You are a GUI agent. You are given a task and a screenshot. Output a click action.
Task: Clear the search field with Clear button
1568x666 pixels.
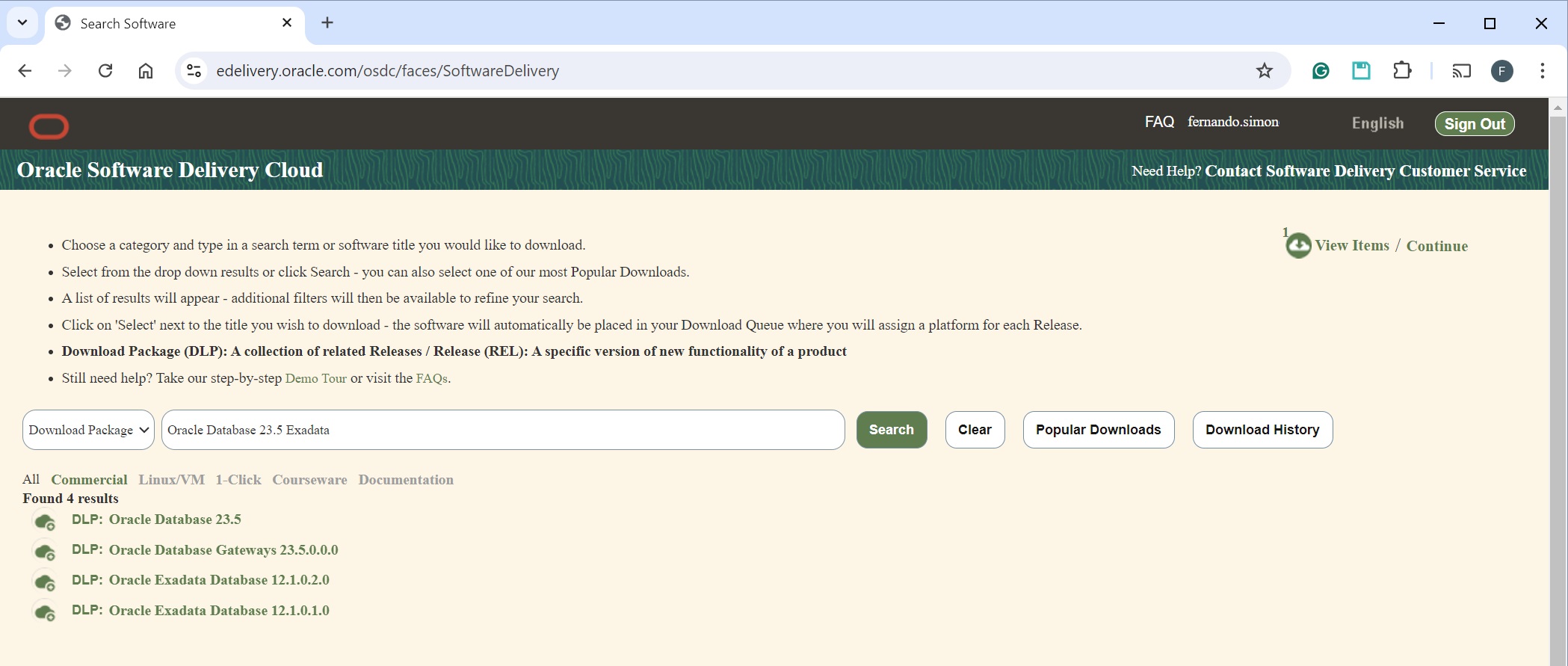(x=975, y=430)
